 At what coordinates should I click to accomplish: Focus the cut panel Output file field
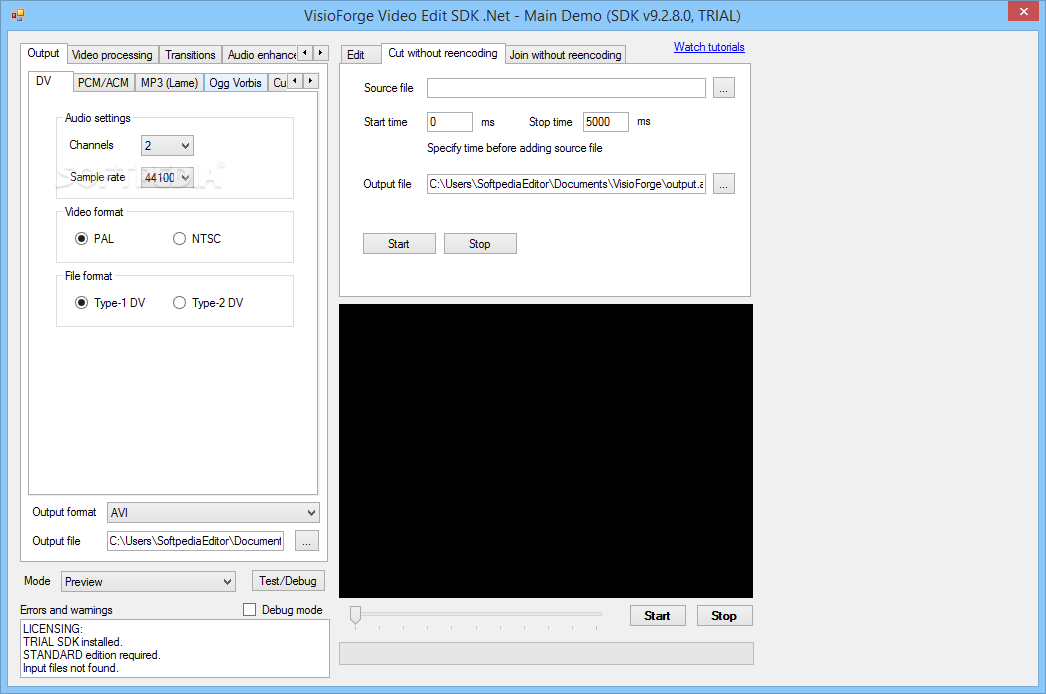click(x=566, y=184)
